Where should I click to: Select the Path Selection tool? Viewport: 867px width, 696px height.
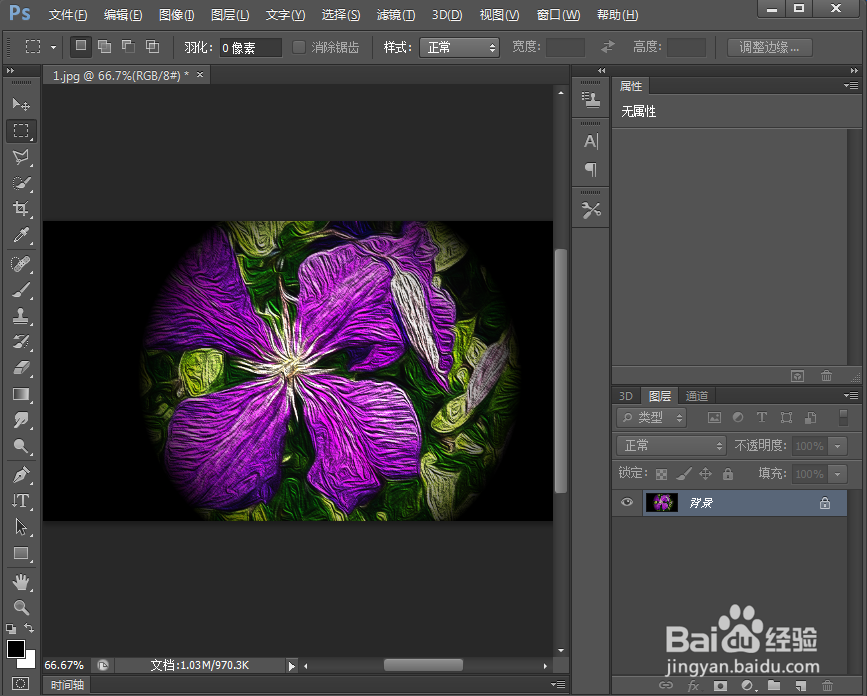[21, 527]
